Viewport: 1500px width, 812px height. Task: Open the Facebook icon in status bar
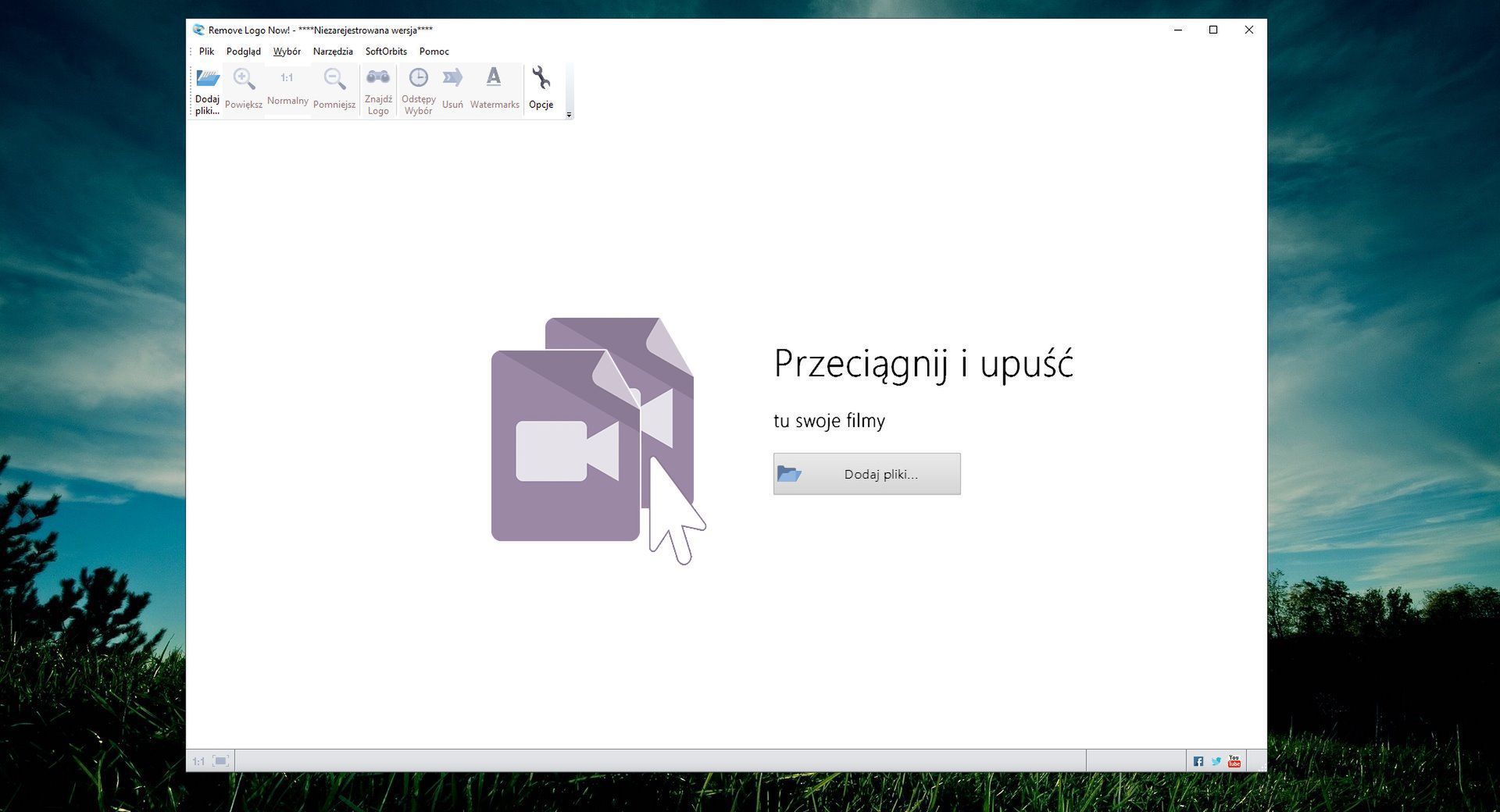click(1198, 760)
